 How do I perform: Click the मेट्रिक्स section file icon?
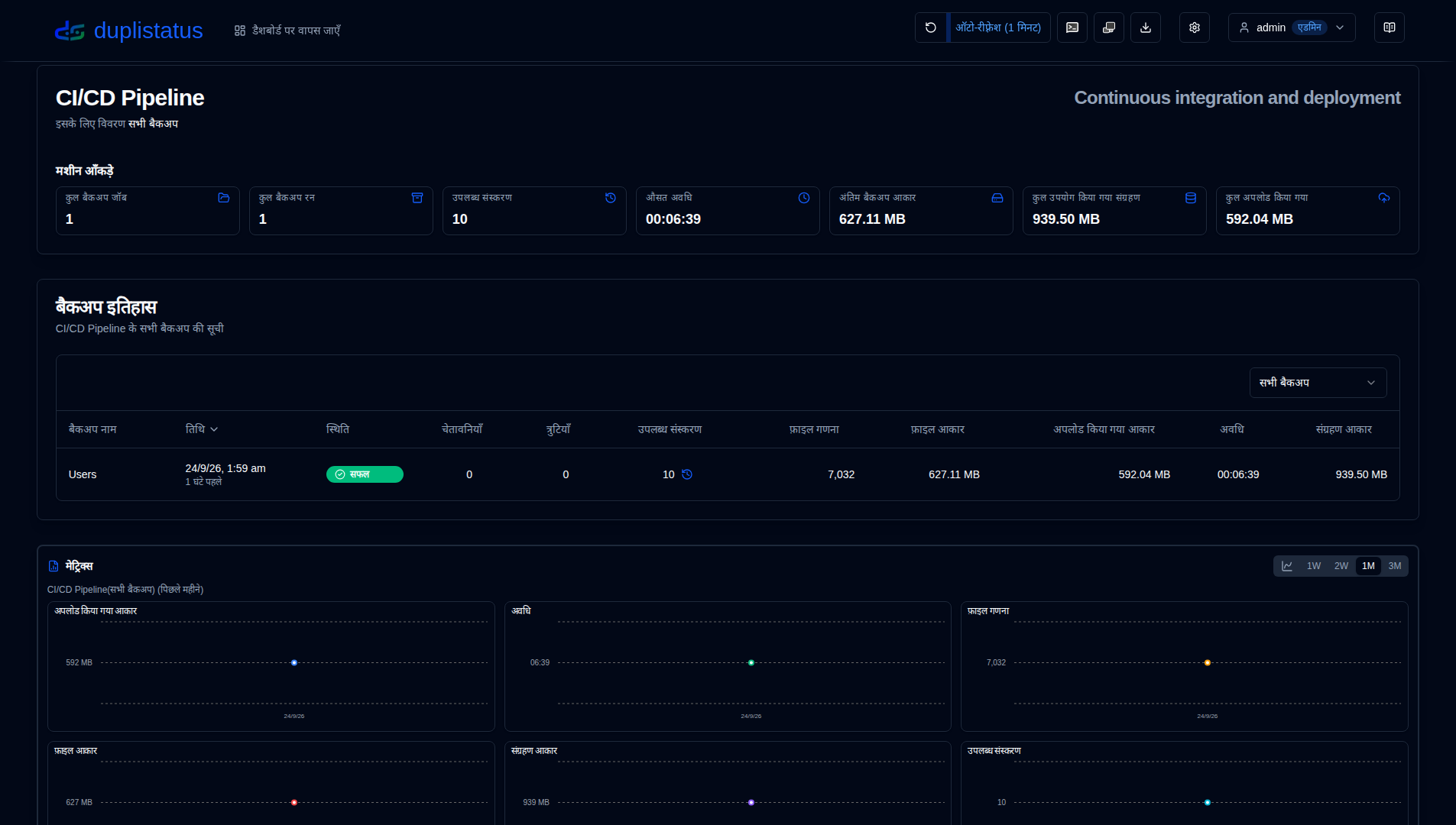(x=54, y=566)
